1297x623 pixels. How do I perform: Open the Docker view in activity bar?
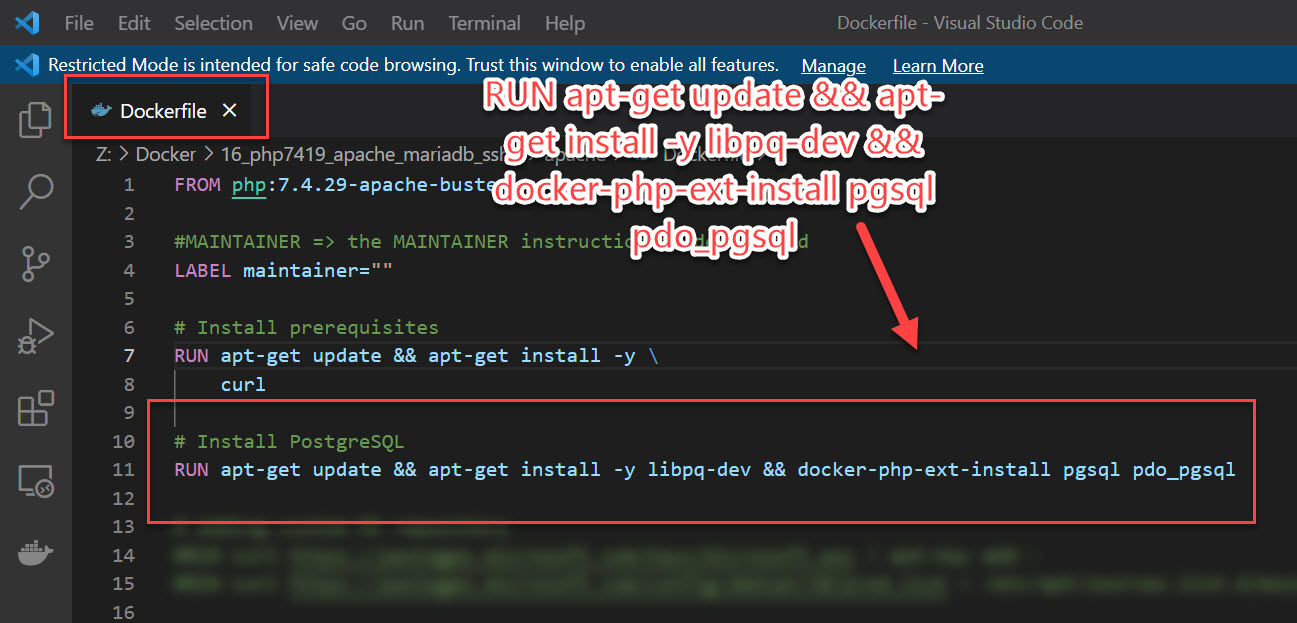(x=35, y=553)
